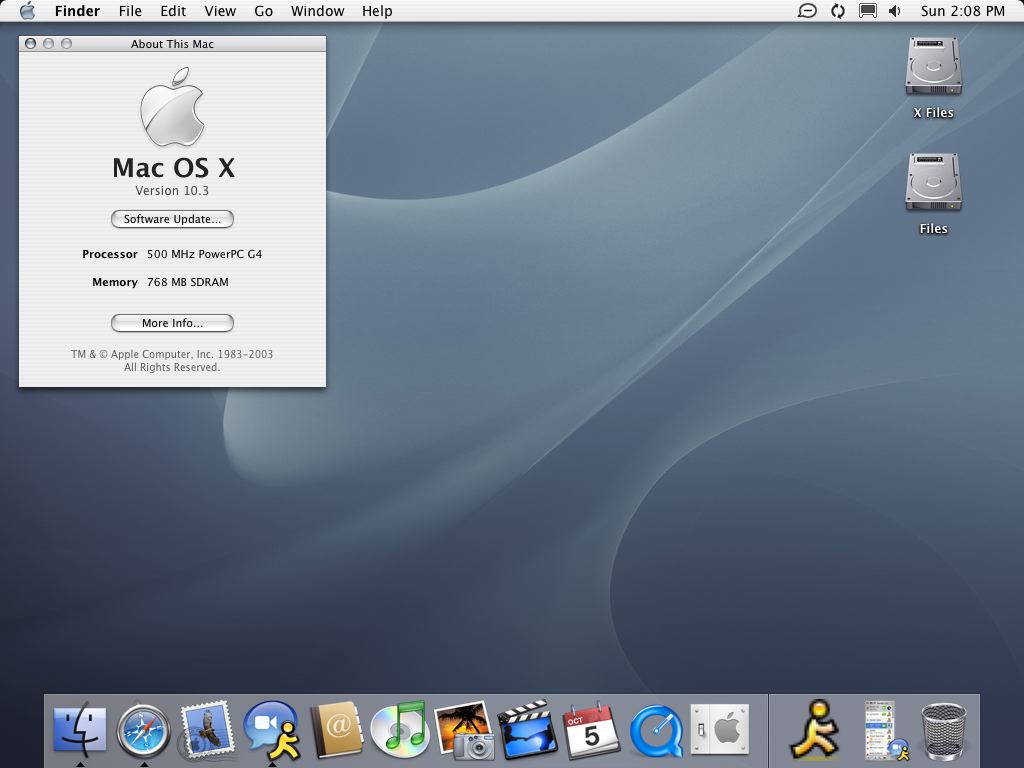Open iCal calendar in the Dock
1024x768 pixels.
point(591,731)
